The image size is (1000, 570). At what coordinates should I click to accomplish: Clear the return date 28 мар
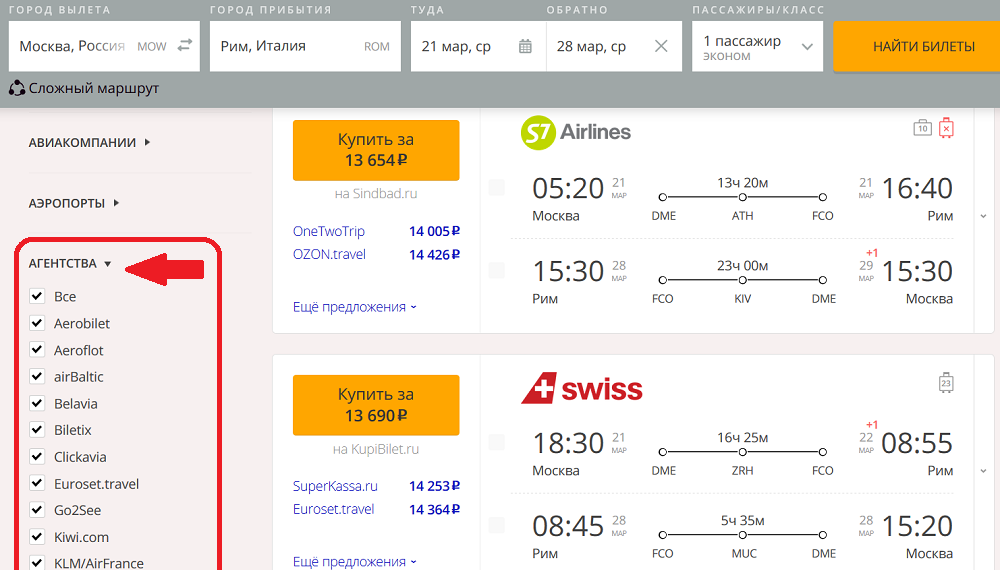point(661,46)
